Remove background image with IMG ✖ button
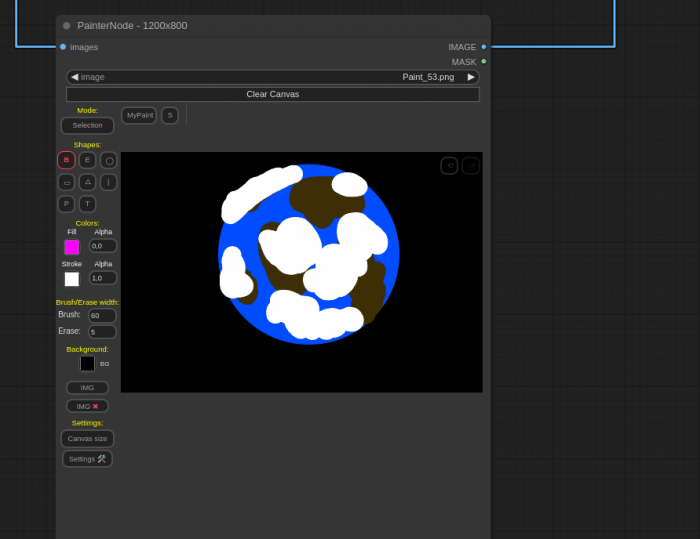 [87, 406]
